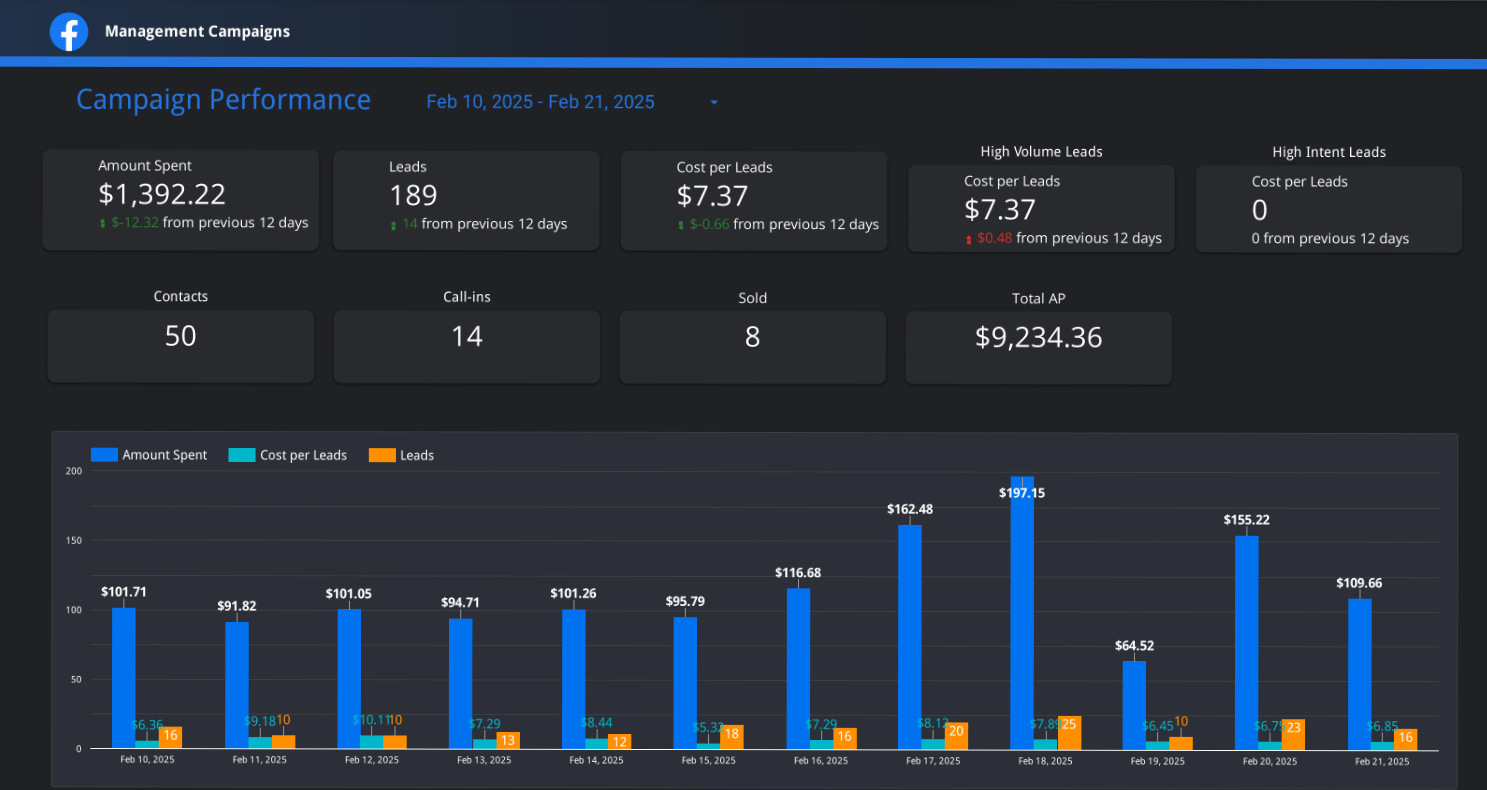
Task: Click the $162.48 bar for Feb 17
Action: tap(910, 637)
